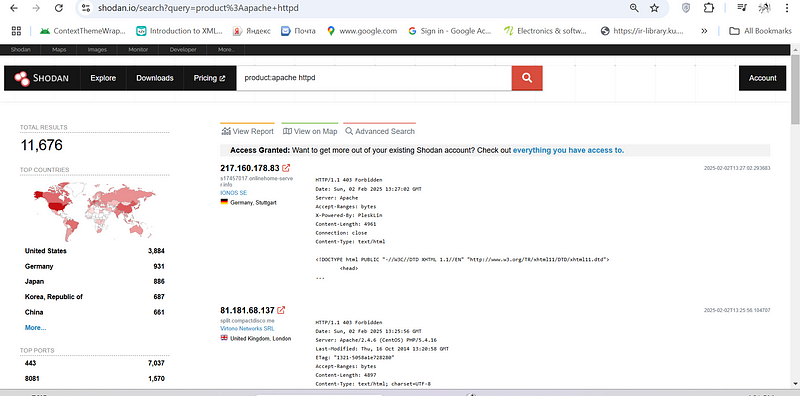Open the More... menu in top bar
Viewport: 800px width, 396px height.
coord(226,50)
